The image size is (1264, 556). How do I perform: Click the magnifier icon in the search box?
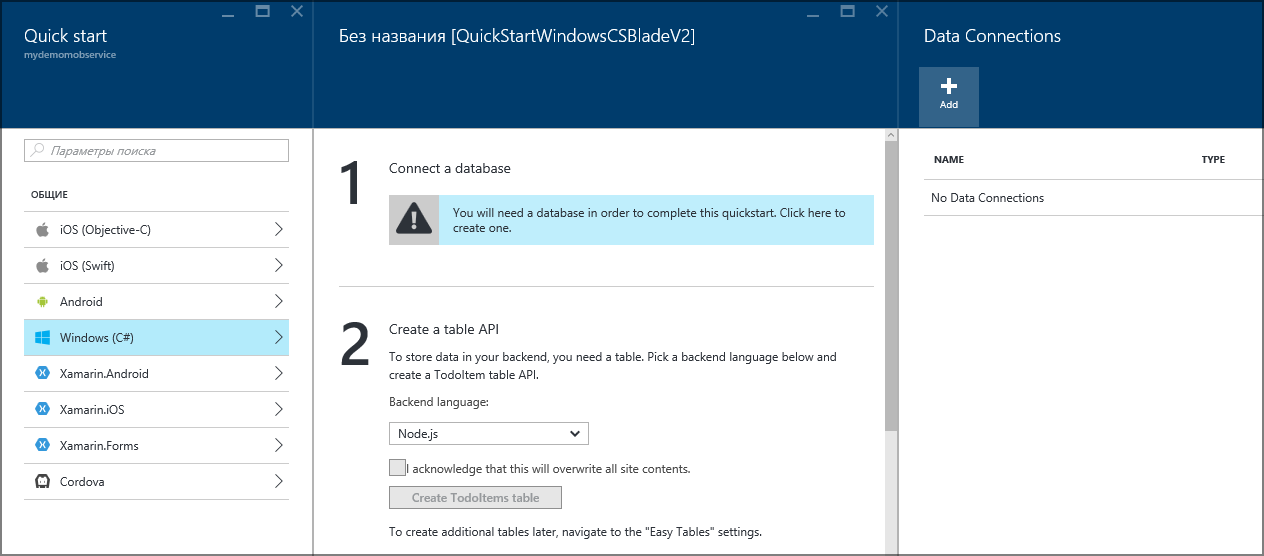(x=38, y=150)
